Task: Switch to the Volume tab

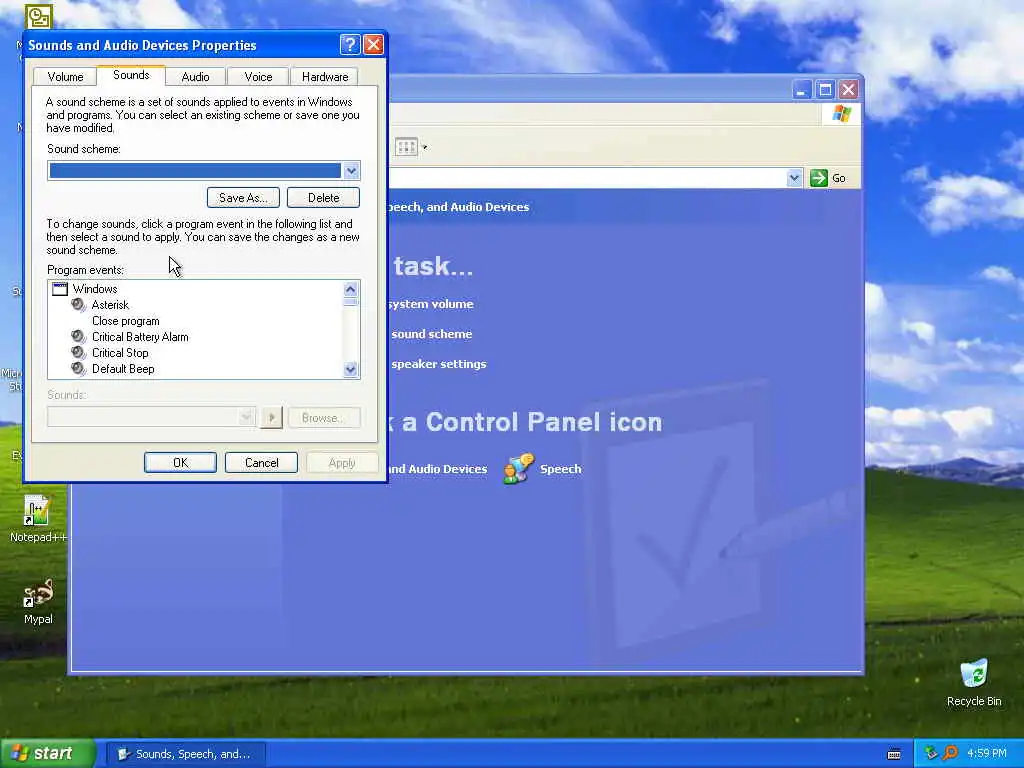Action: coord(65,76)
